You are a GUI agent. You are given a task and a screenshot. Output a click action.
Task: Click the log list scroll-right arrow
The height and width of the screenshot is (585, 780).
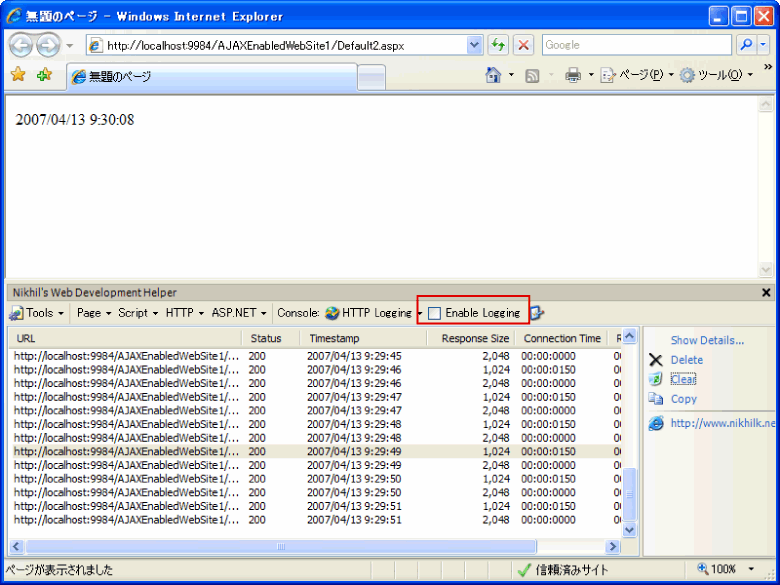coord(613,547)
